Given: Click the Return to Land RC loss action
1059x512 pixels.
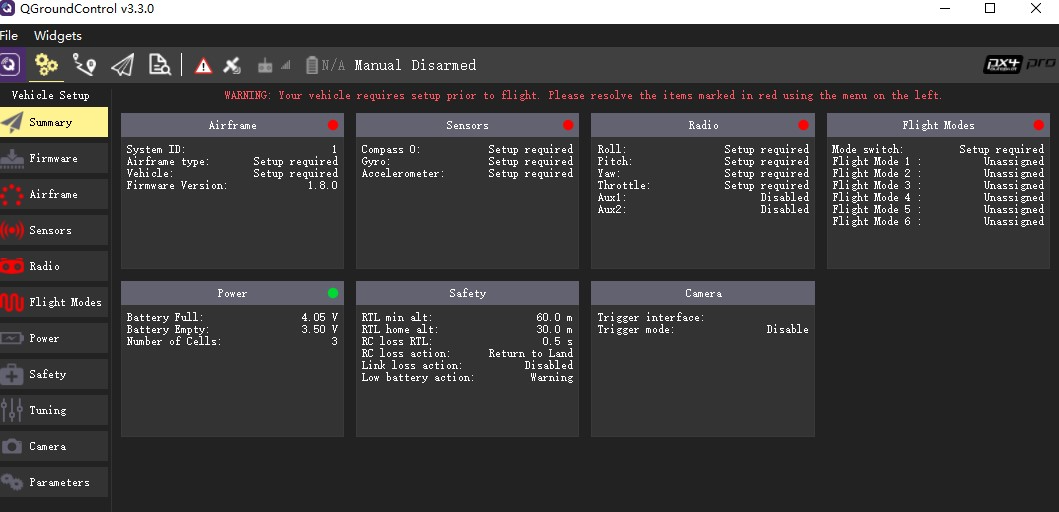Looking at the screenshot, I should point(531,353).
